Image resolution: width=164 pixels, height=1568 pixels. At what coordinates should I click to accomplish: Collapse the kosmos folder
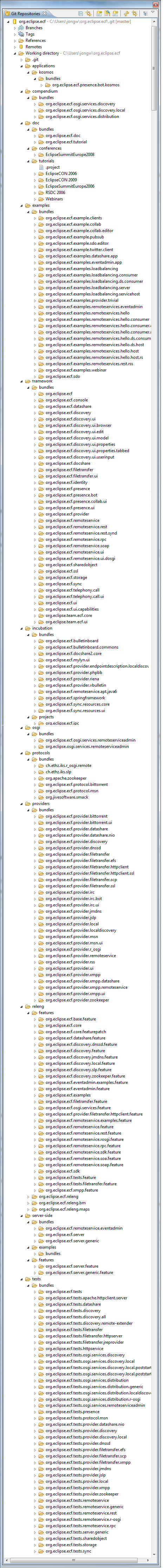28,73
